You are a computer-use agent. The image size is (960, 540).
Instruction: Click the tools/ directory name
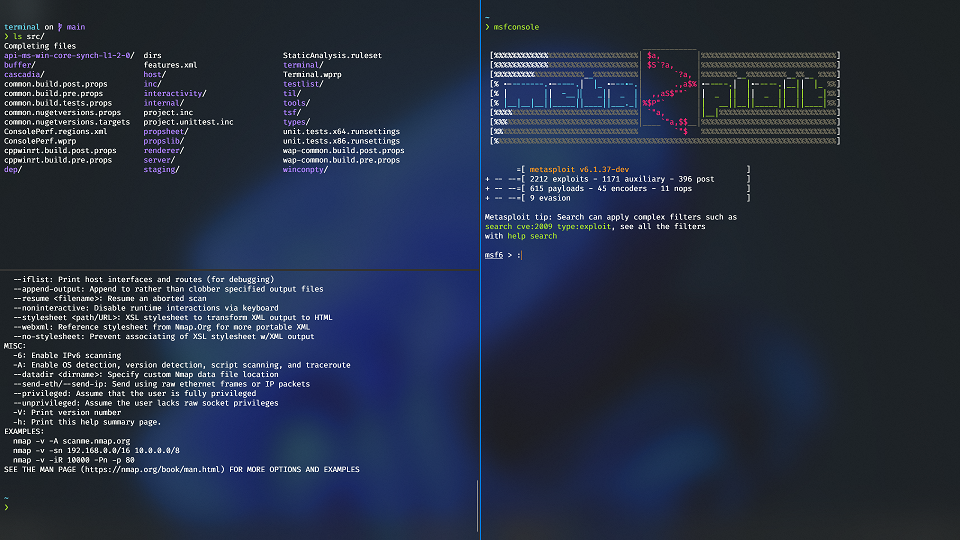[x=296, y=103]
